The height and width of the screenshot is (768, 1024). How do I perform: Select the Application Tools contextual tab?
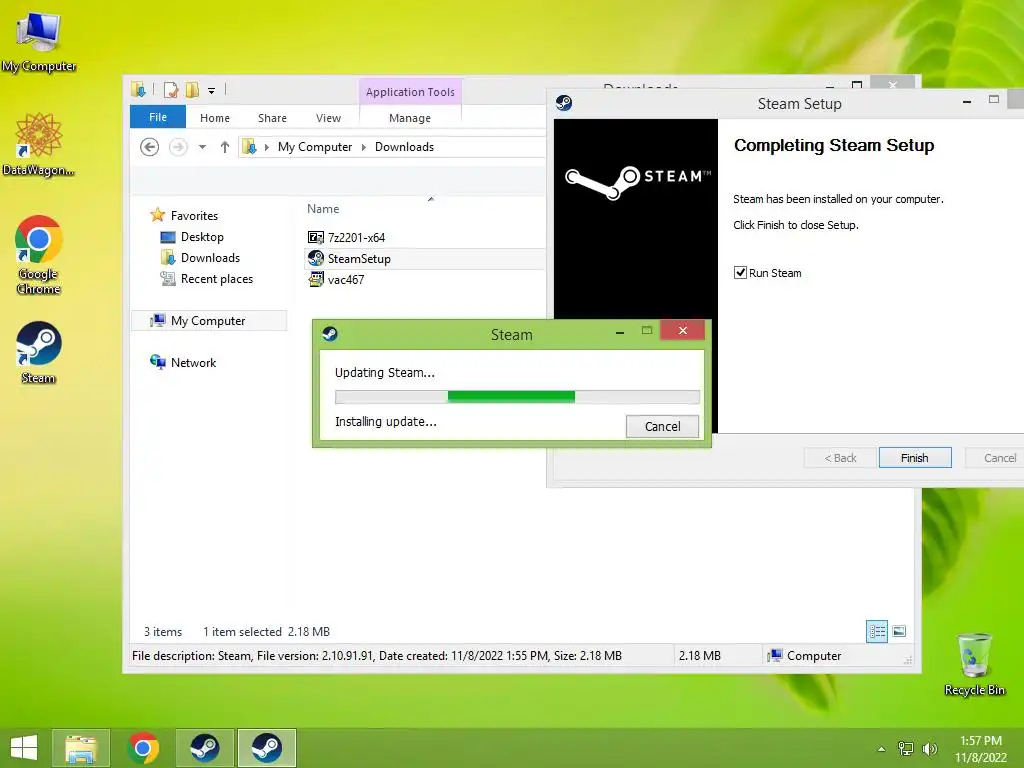click(410, 92)
